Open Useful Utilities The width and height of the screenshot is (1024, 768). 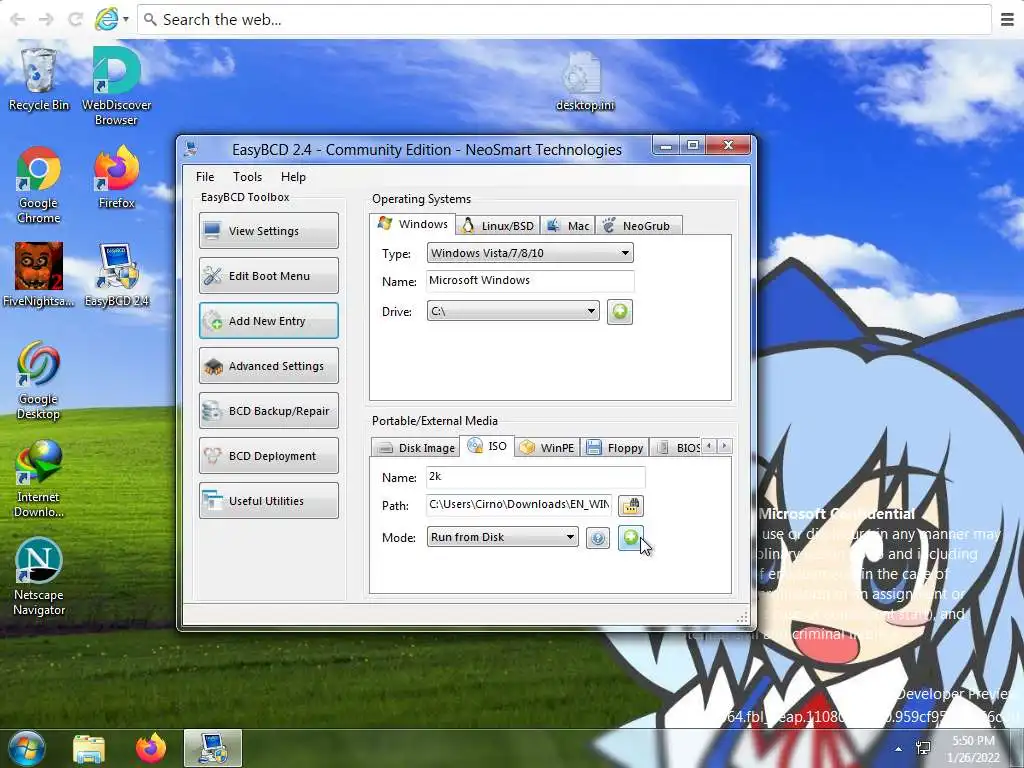pos(269,501)
